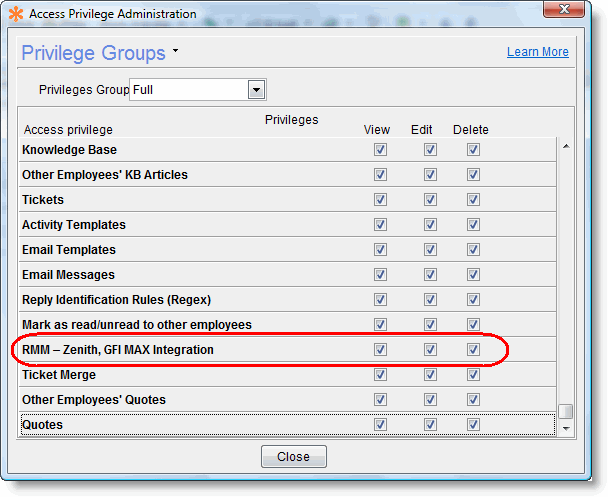Toggle Edit checkbox for Tickets
The width and height of the screenshot is (608, 497).
pos(430,200)
